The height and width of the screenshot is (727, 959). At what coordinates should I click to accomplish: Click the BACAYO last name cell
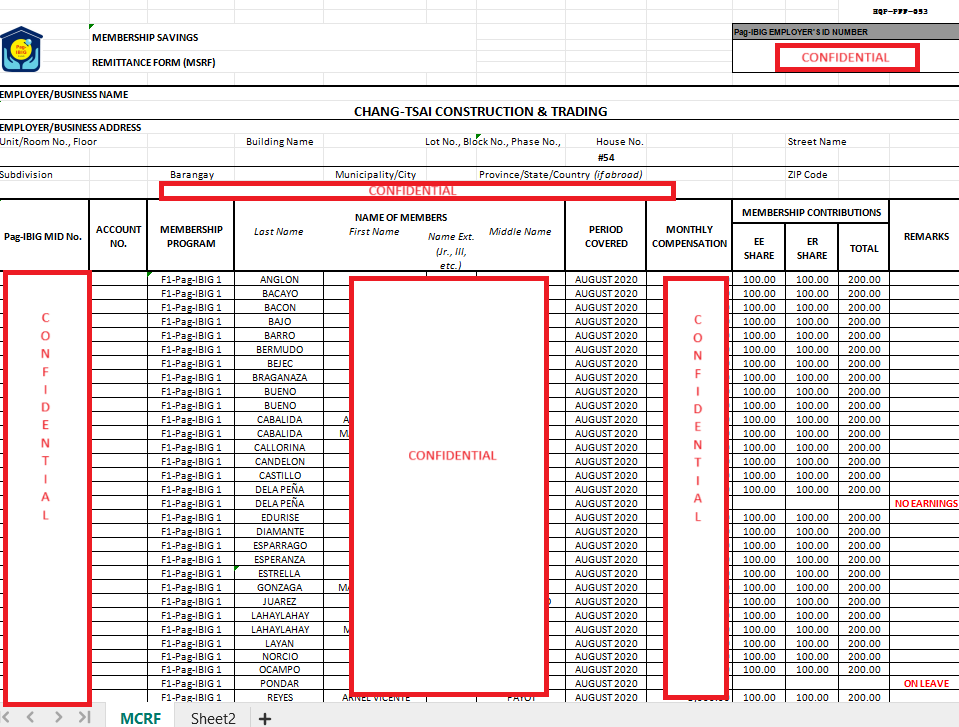(x=280, y=293)
